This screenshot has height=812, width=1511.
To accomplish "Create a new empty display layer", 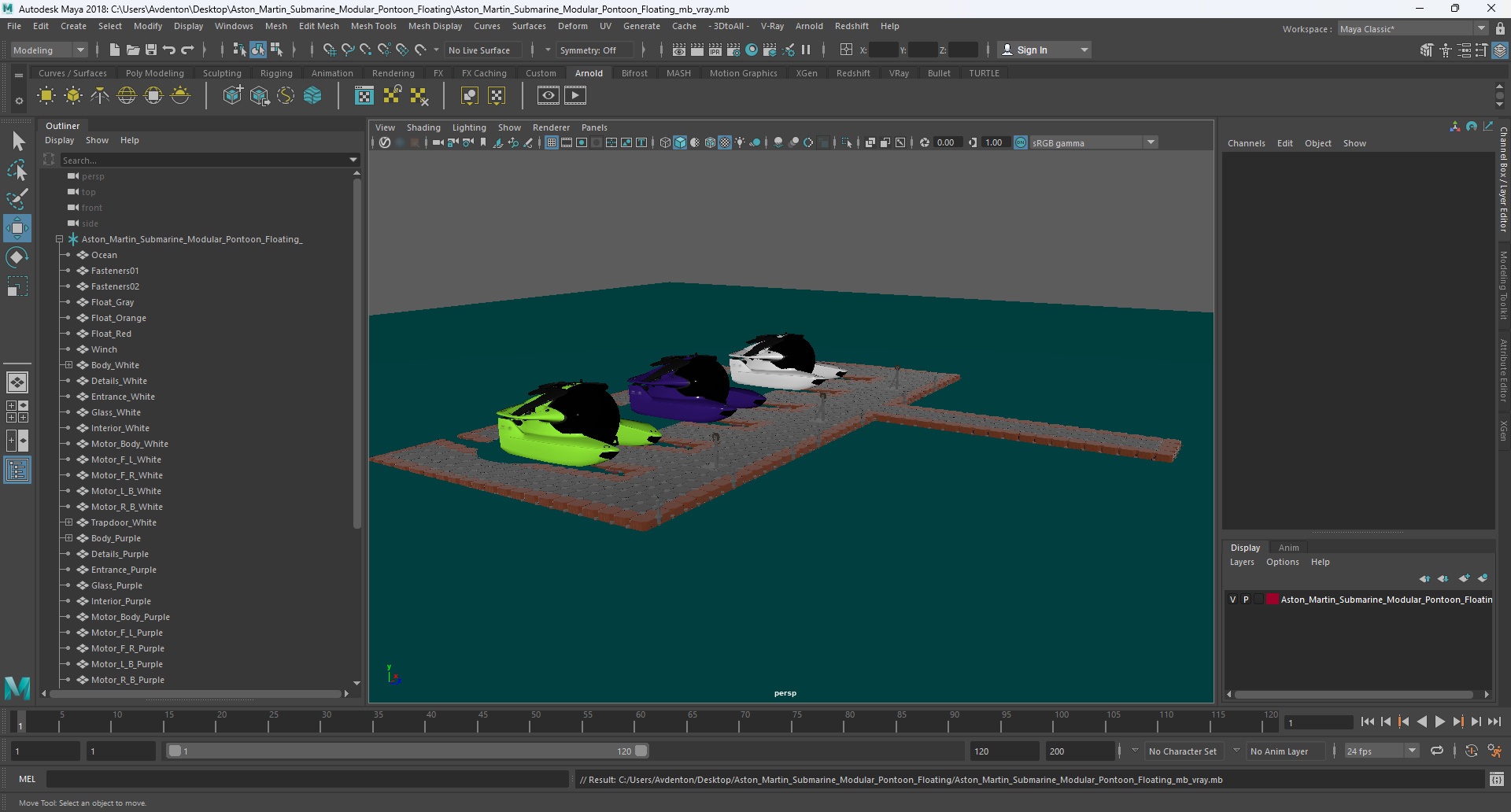I will [x=1464, y=578].
